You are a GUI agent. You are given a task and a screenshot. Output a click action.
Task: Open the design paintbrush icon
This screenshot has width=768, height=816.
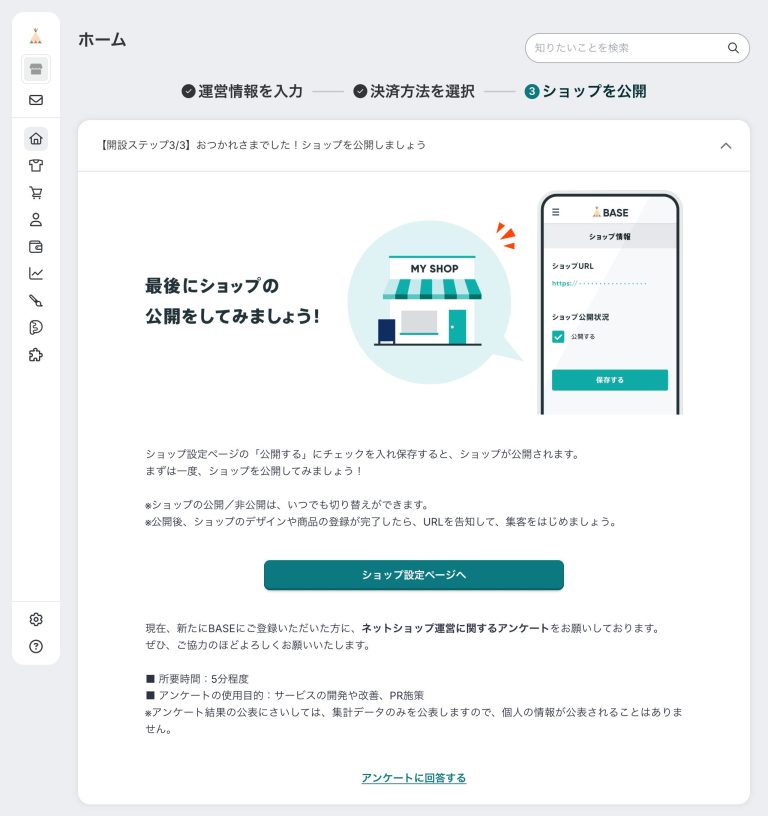coord(36,301)
